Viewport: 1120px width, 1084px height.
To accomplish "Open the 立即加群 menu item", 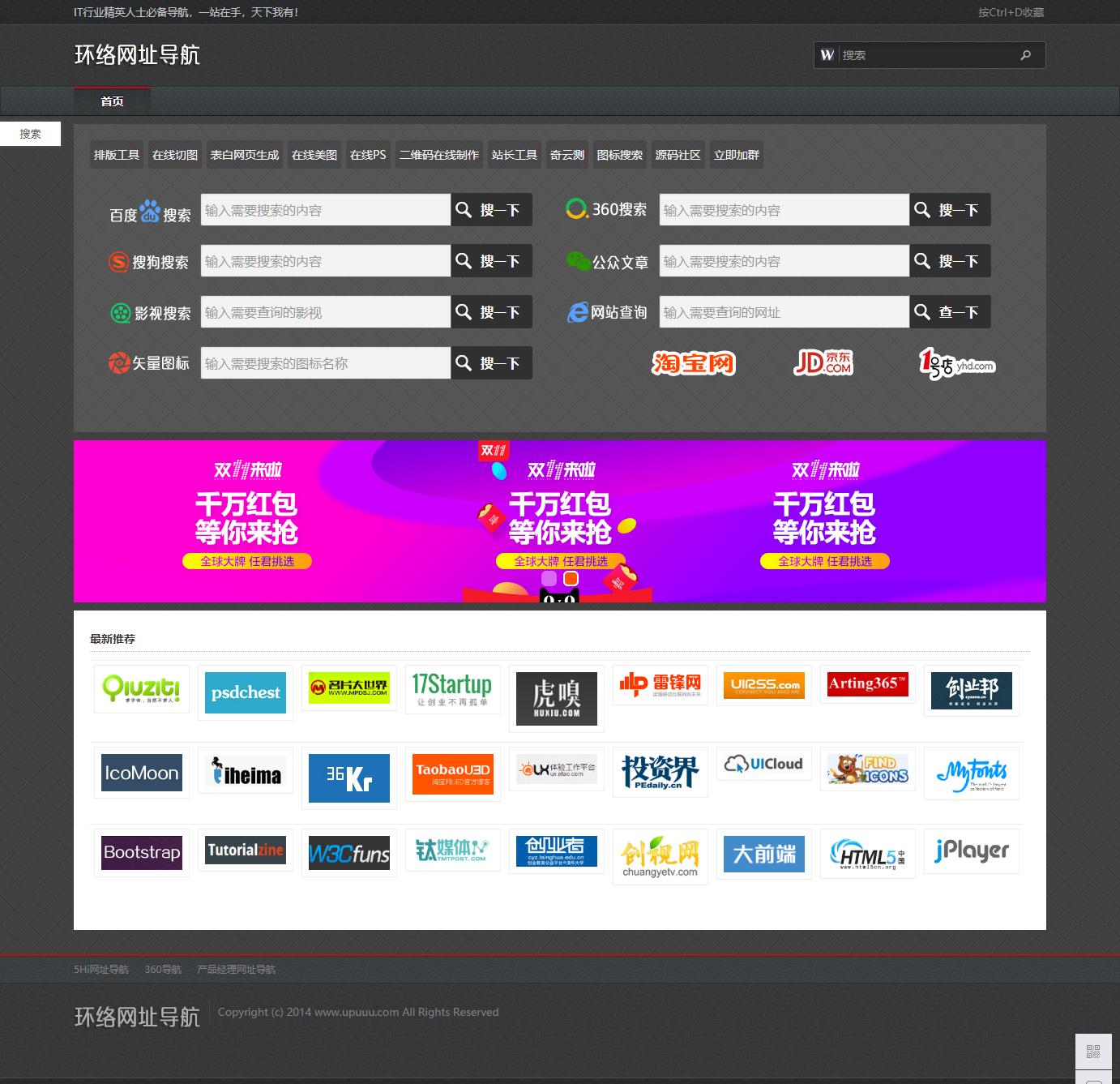I will (737, 155).
